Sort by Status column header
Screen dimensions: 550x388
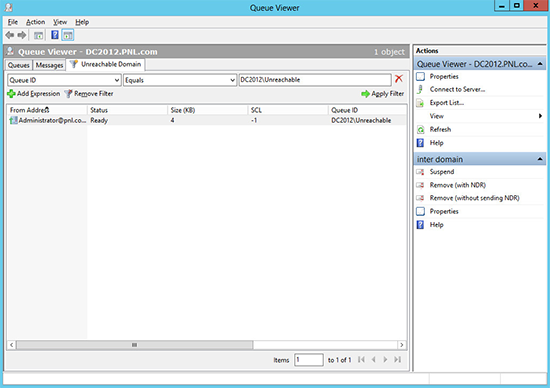127,110
